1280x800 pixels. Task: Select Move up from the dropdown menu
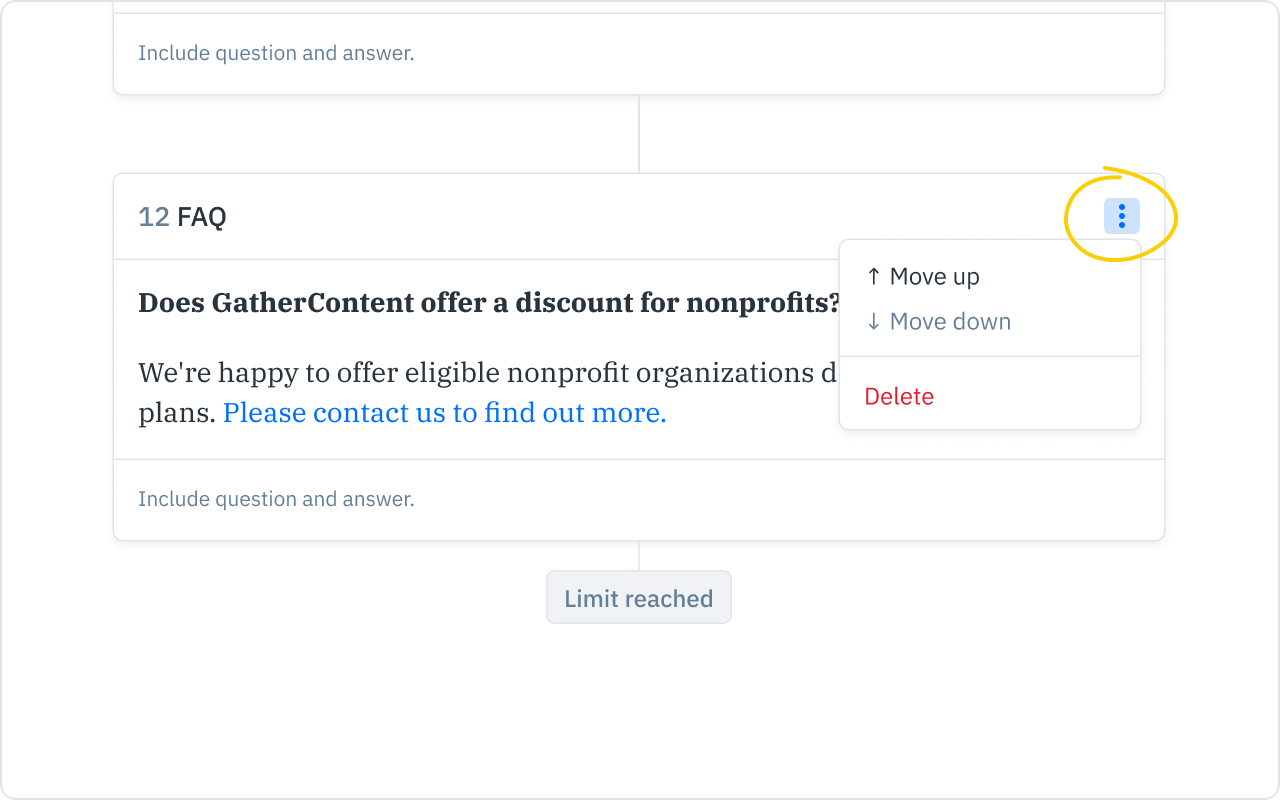point(934,277)
